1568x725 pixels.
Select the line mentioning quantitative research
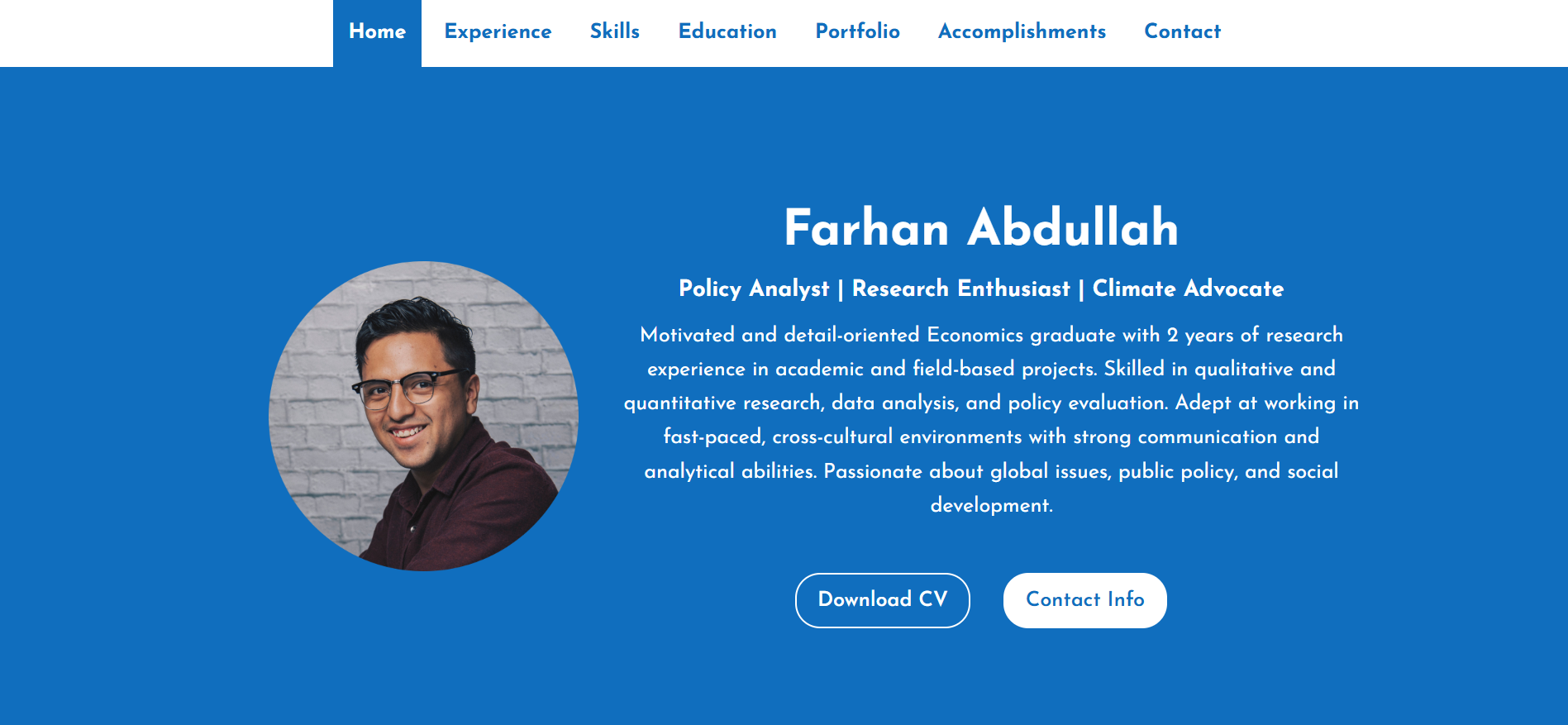coord(991,403)
